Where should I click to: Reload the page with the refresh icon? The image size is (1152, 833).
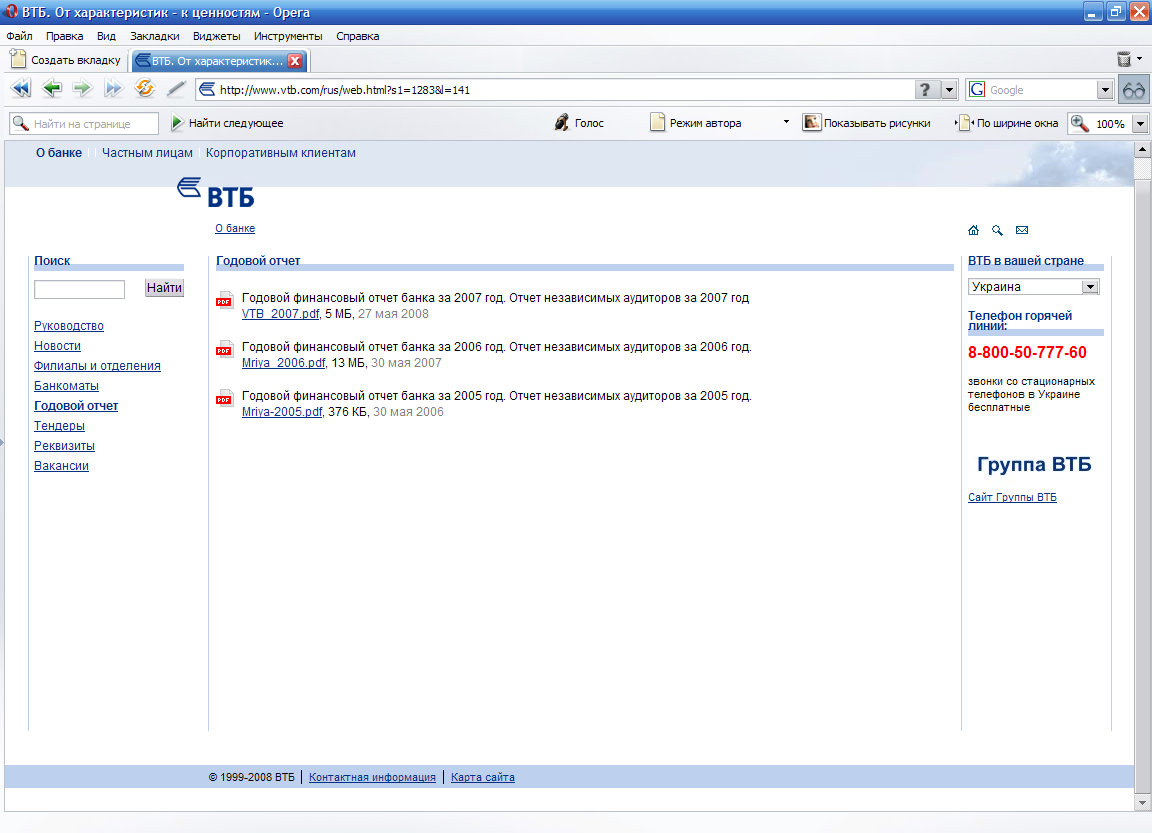coord(145,89)
